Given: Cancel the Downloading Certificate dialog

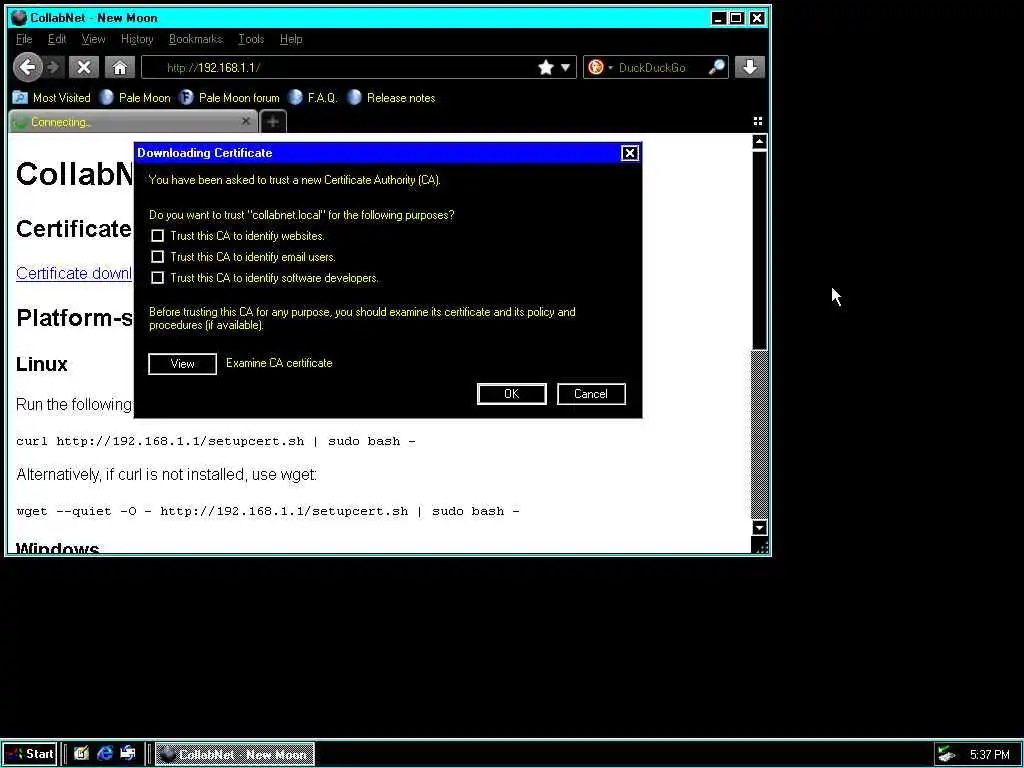Looking at the screenshot, I should pos(591,394).
